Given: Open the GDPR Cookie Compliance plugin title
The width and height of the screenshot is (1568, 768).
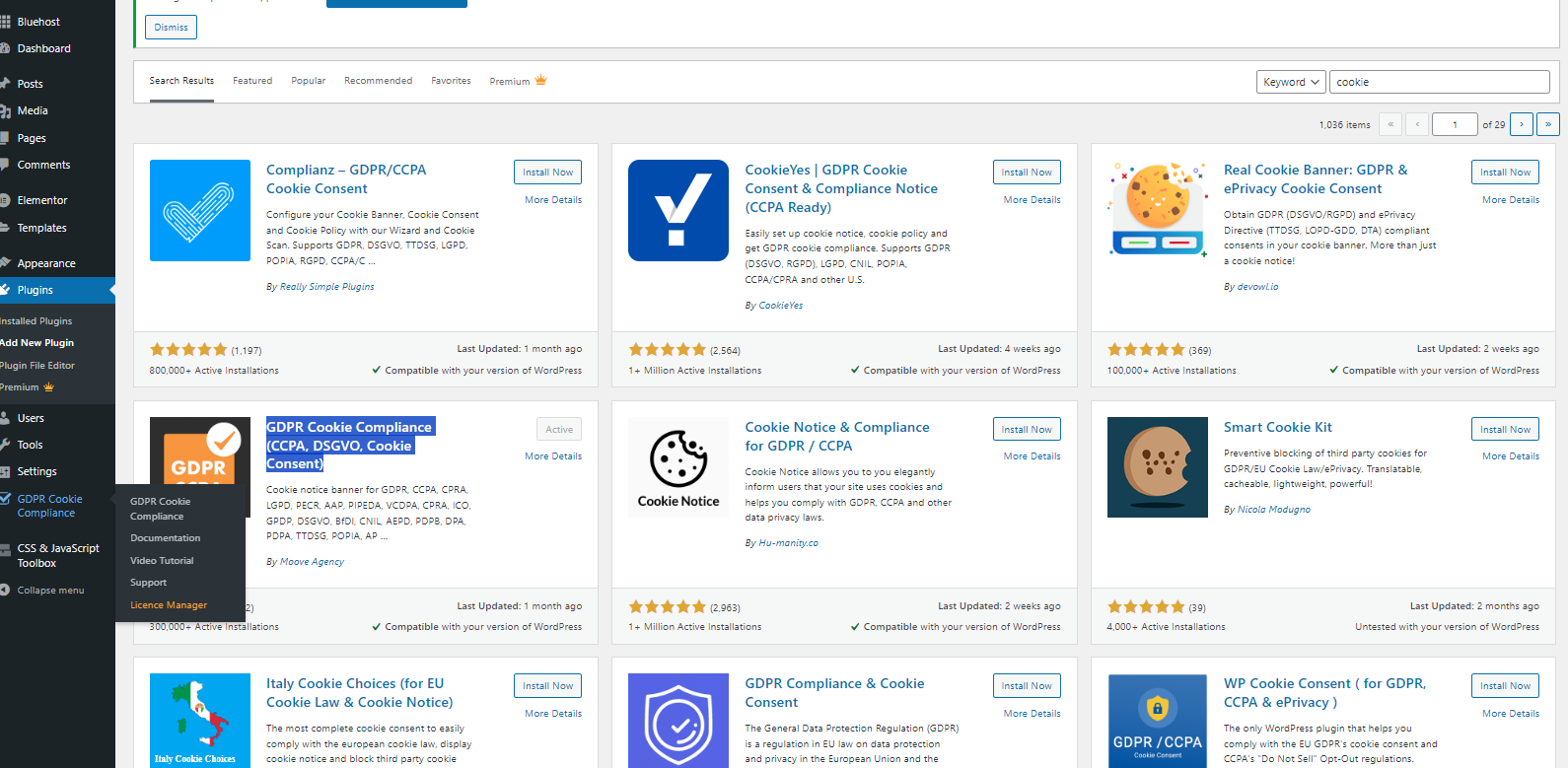Looking at the screenshot, I should [x=350, y=445].
